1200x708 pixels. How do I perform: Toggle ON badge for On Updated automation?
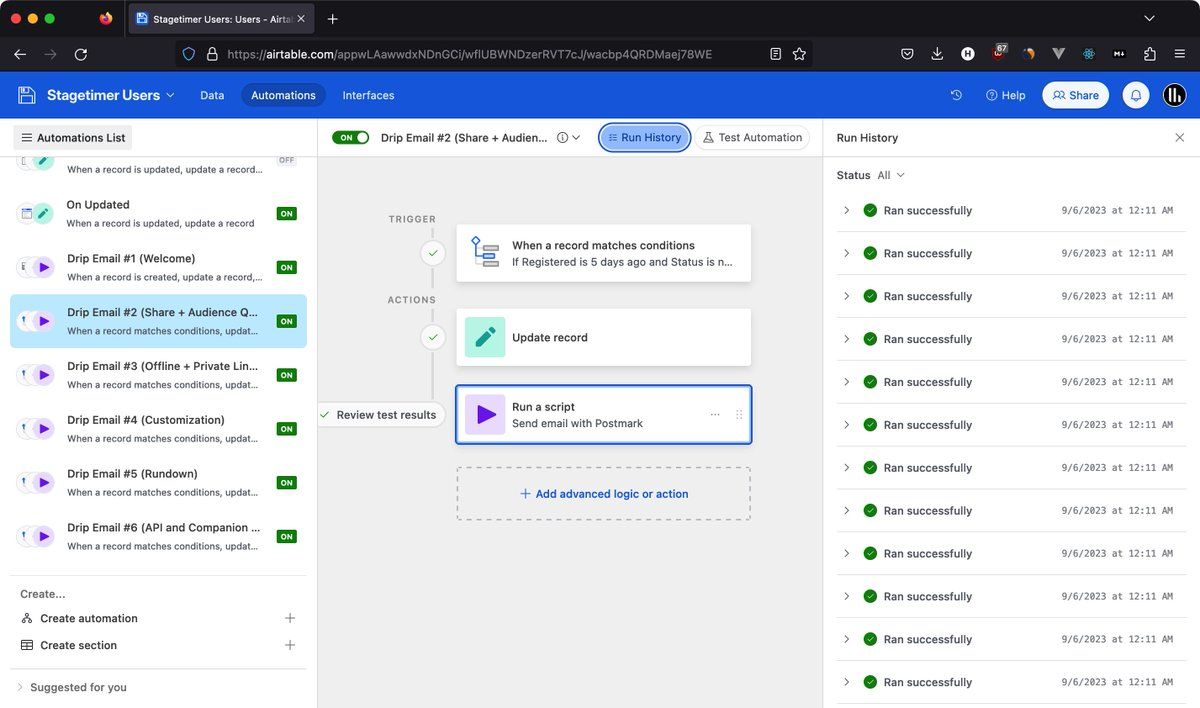286,214
